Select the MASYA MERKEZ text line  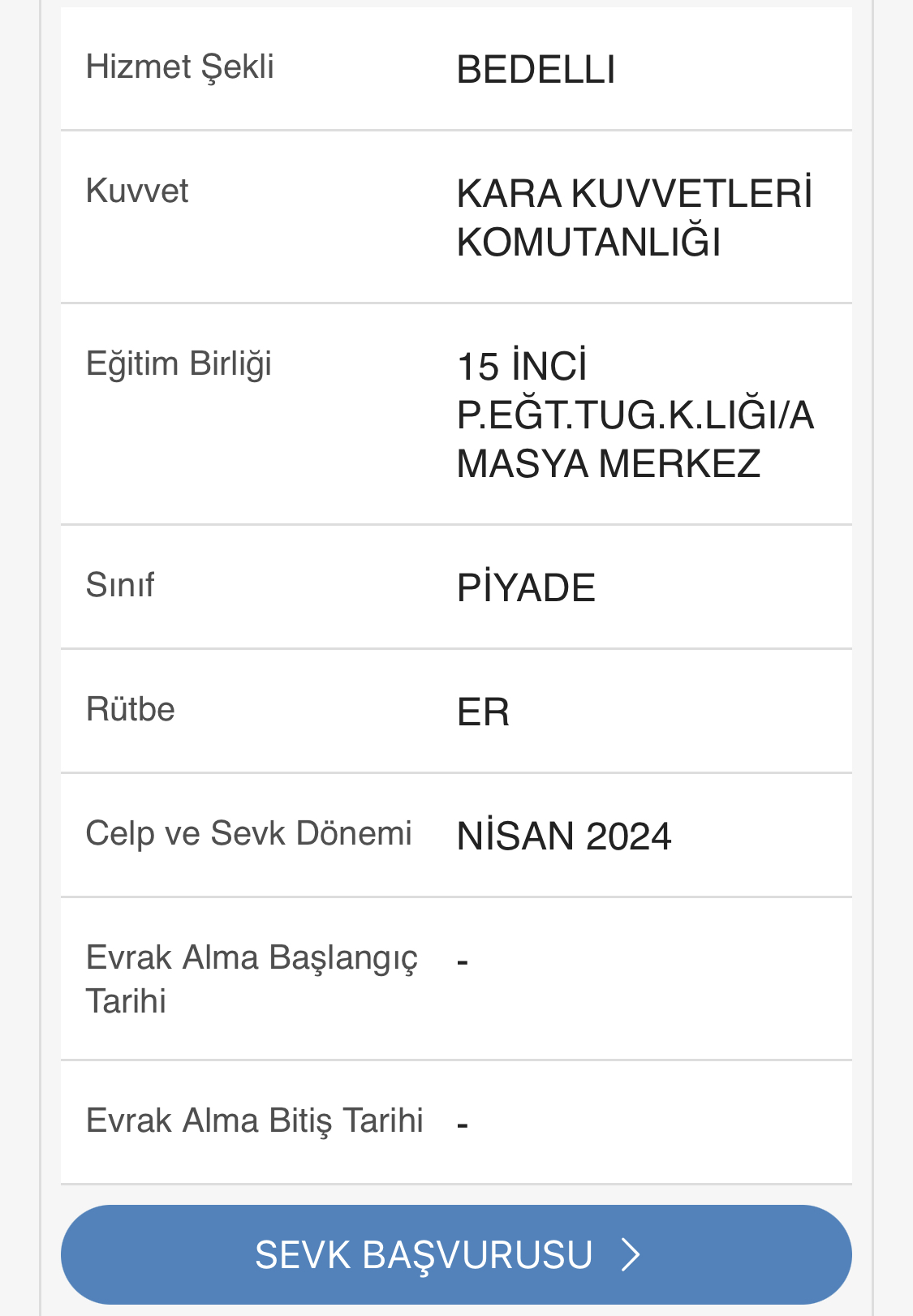pyautogui.click(x=609, y=464)
